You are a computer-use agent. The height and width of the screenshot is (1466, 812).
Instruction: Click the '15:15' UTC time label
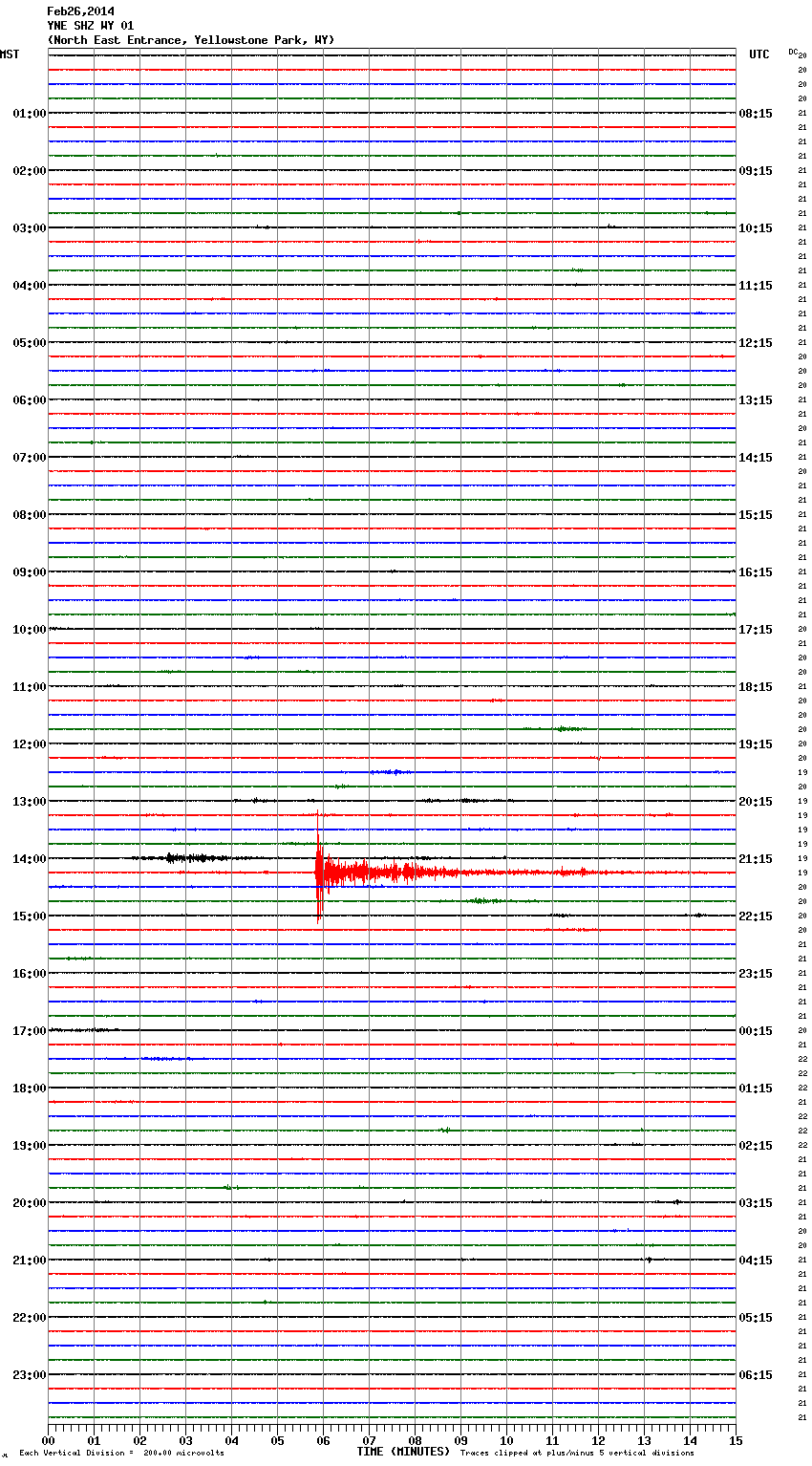756,515
